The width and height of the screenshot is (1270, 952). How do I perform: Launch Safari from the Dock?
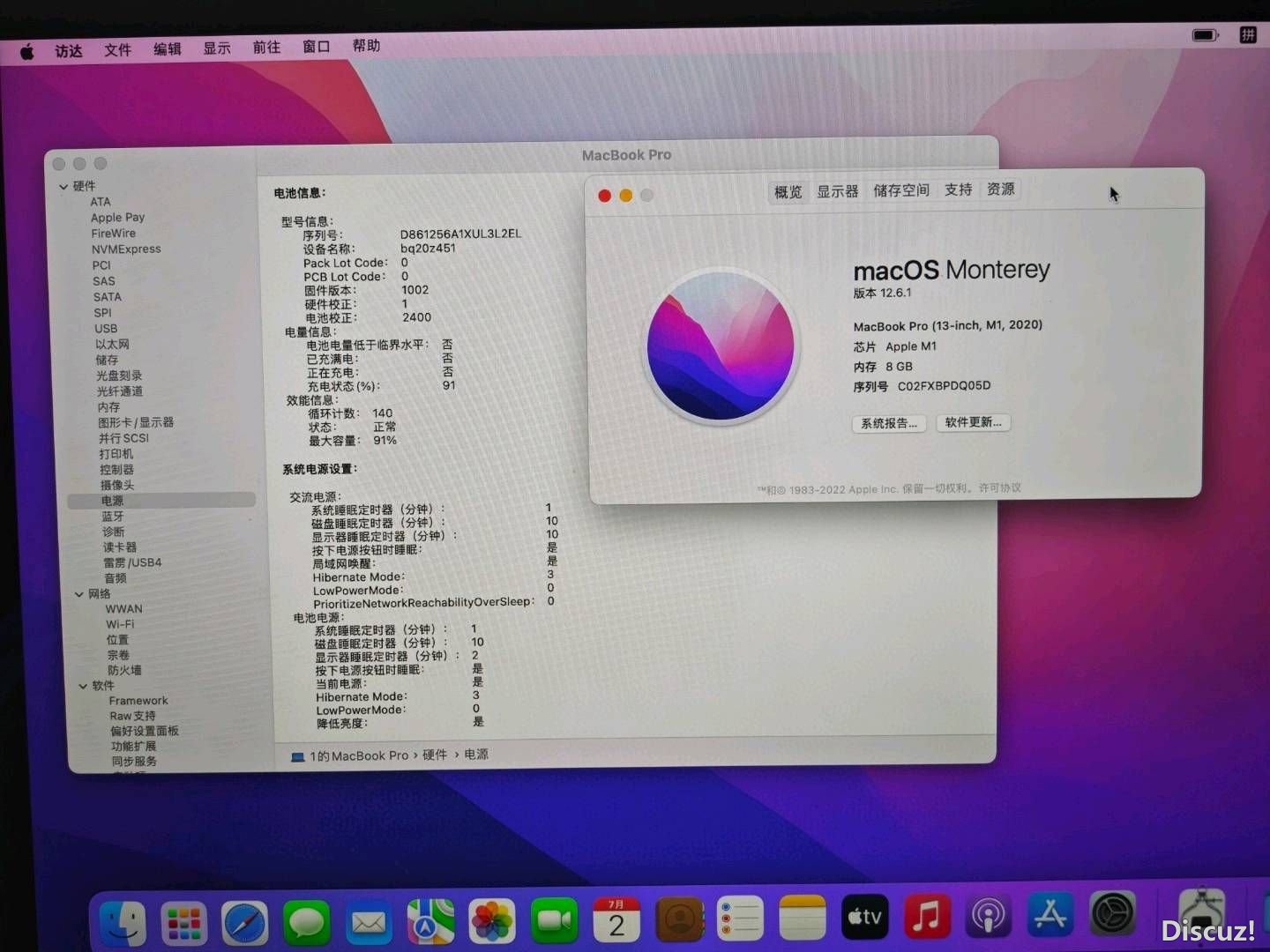(x=245, y=923)
